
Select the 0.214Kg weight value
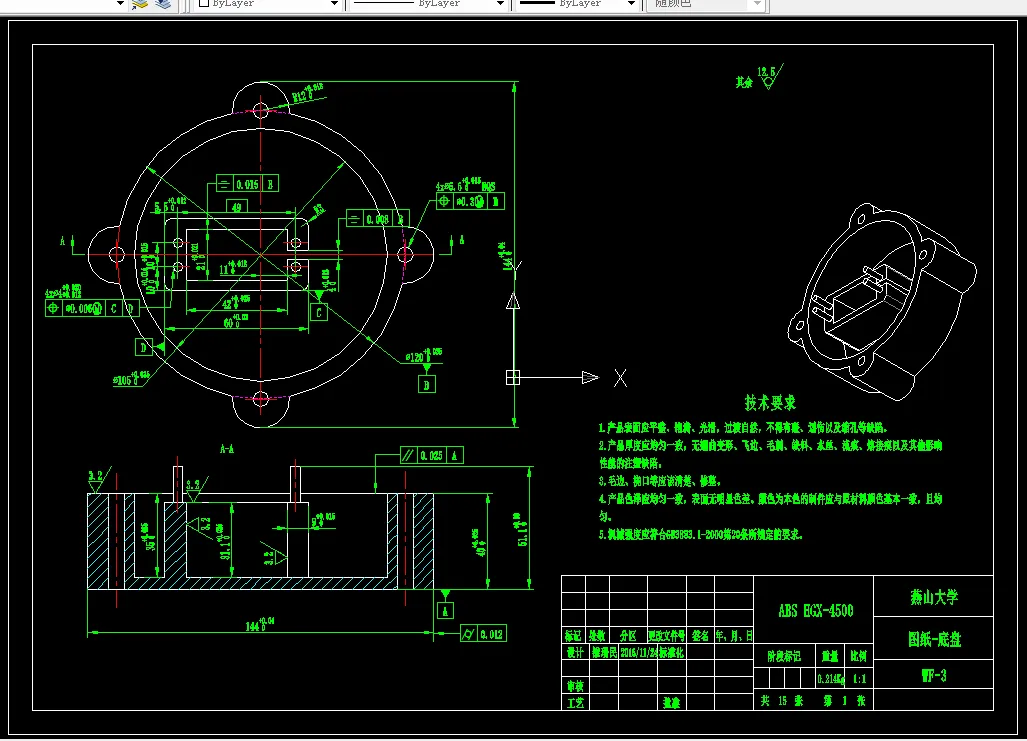point(831,679)
